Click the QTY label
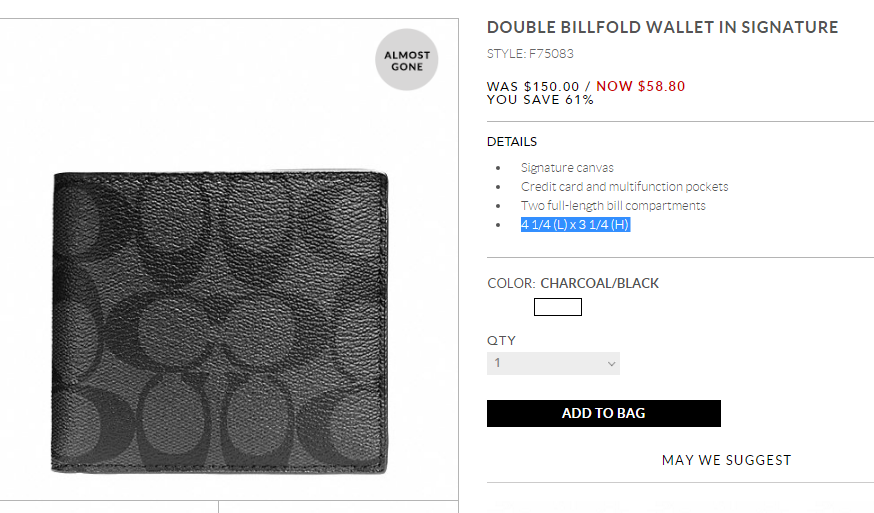 click(501, 341)
